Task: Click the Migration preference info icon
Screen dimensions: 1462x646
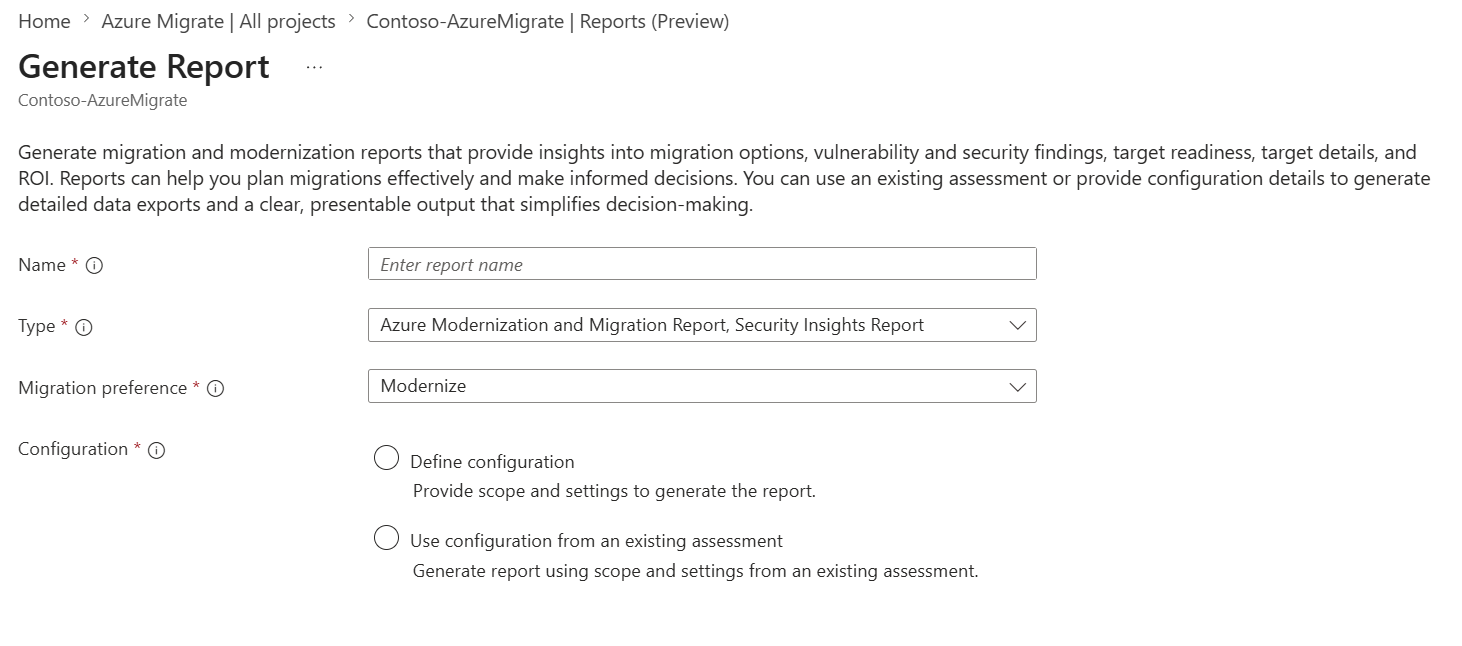Action: click(215, 389)
